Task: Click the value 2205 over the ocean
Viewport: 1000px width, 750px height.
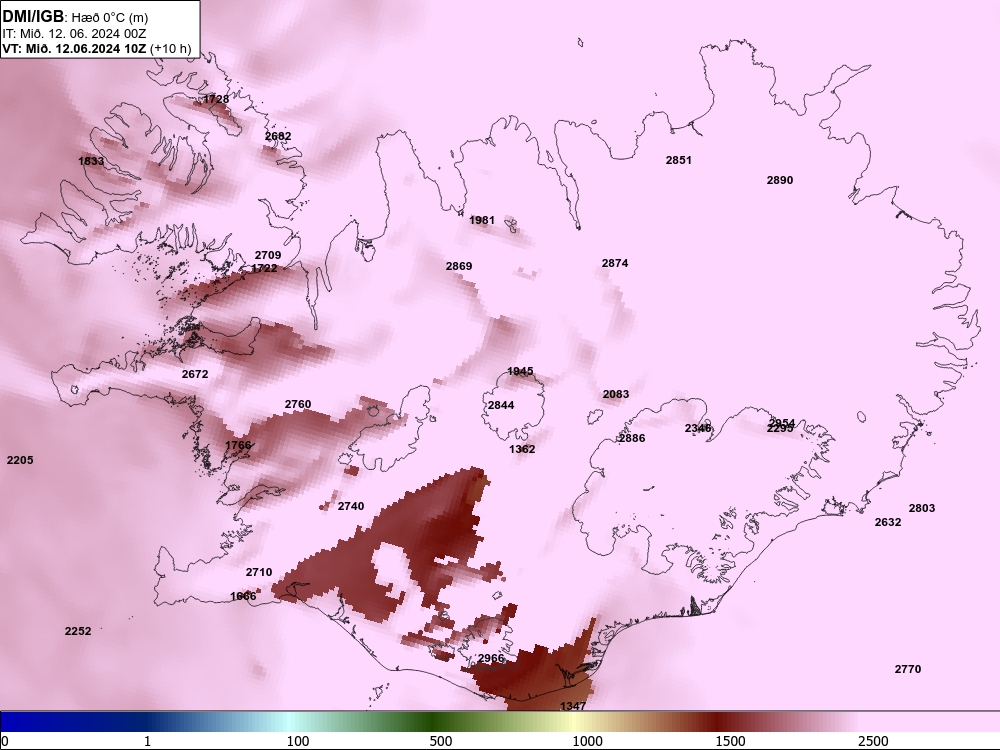Action: pos(20,460)
